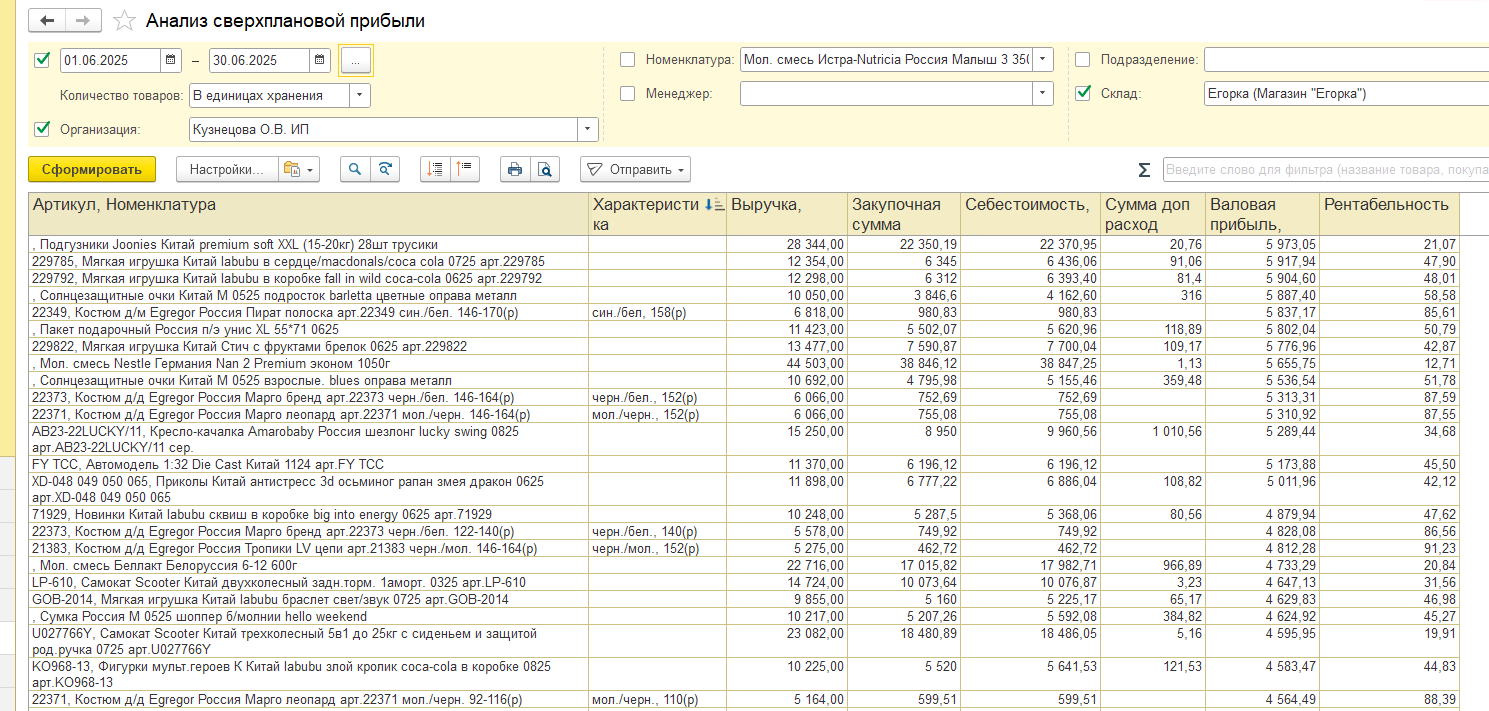Add report to favorites with star icon
Viewport: 1489px width, 711px height.
coord(124,21)
